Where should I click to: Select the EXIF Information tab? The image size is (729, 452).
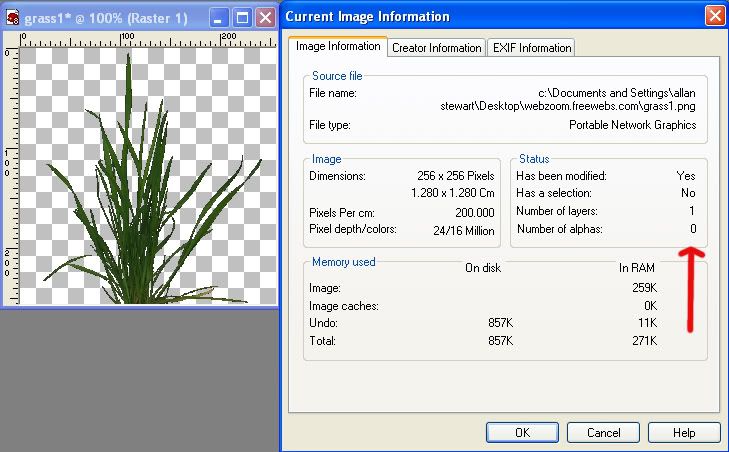(531, 47)
